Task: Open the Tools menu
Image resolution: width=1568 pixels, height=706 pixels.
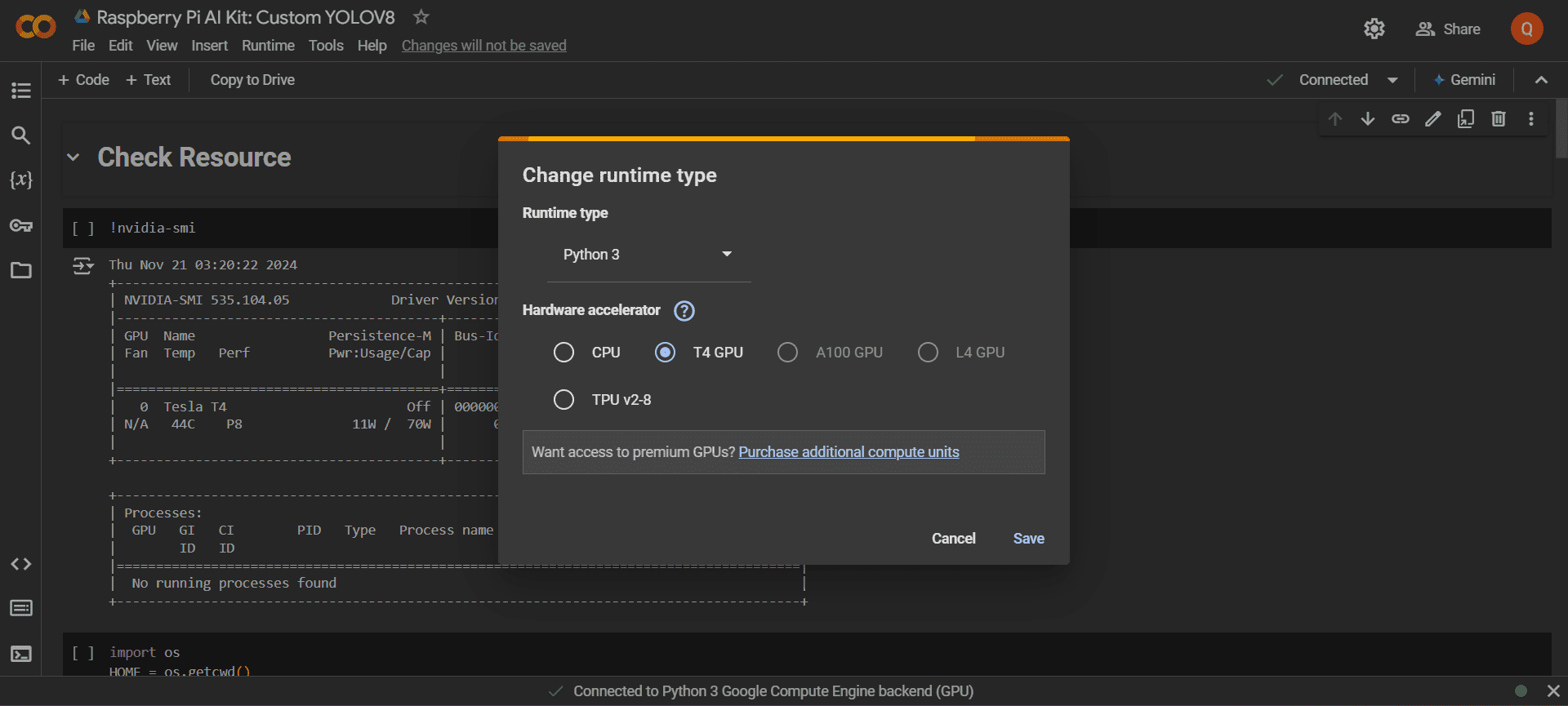Action: click(x=326, y=46)
